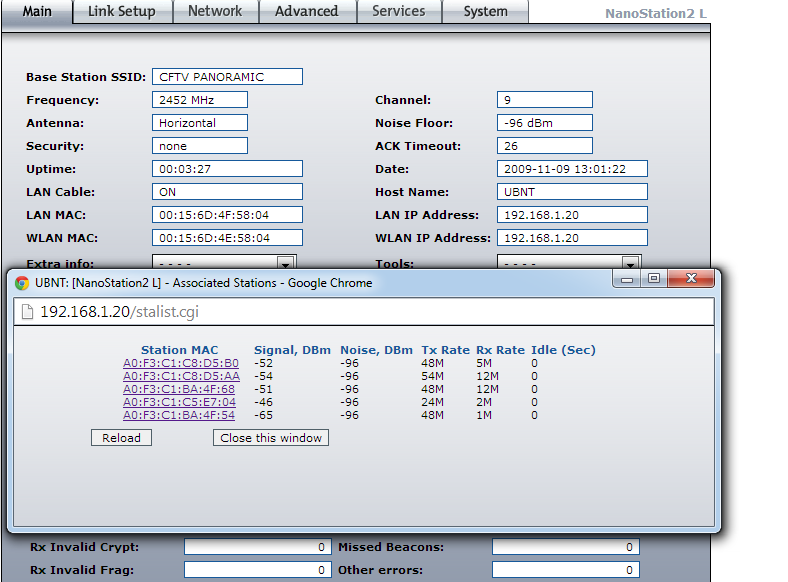Viewport: 788px width, 582px height.
Task: Open station A0:F3:C1:C8:D5:B0 link
Action: pos(181,363)
